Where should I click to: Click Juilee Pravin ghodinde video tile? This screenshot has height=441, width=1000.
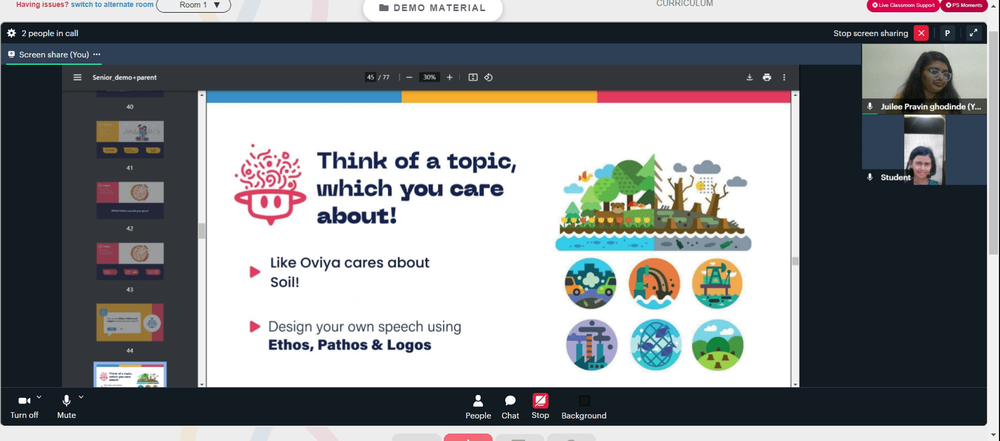click(924, 79)
